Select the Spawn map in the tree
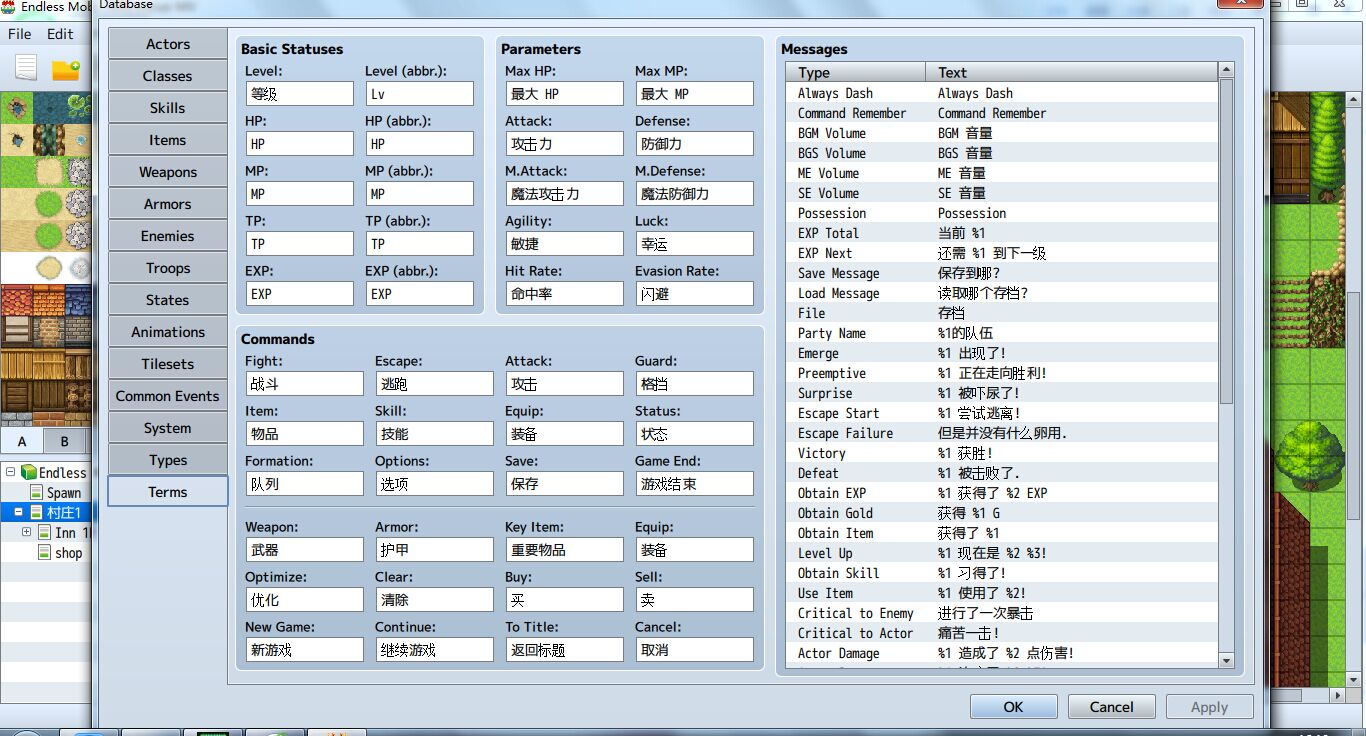Image resolution: width=1366 pixels, height=736 pixels. pyautogui.click(x=64, y=492)
